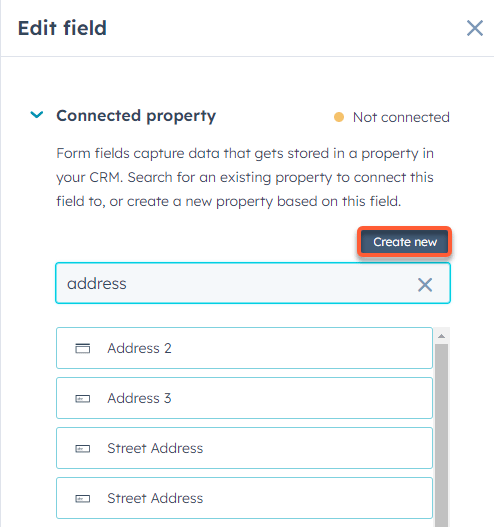The width and height of the screenshot is (494, 527).
Task: Collapse the Connected property section chevron
Action: click(37, 115)
